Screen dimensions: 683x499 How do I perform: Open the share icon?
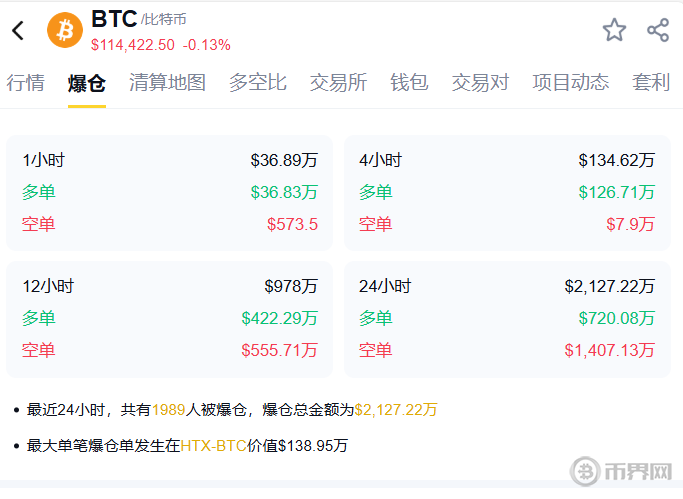point(658,30)
